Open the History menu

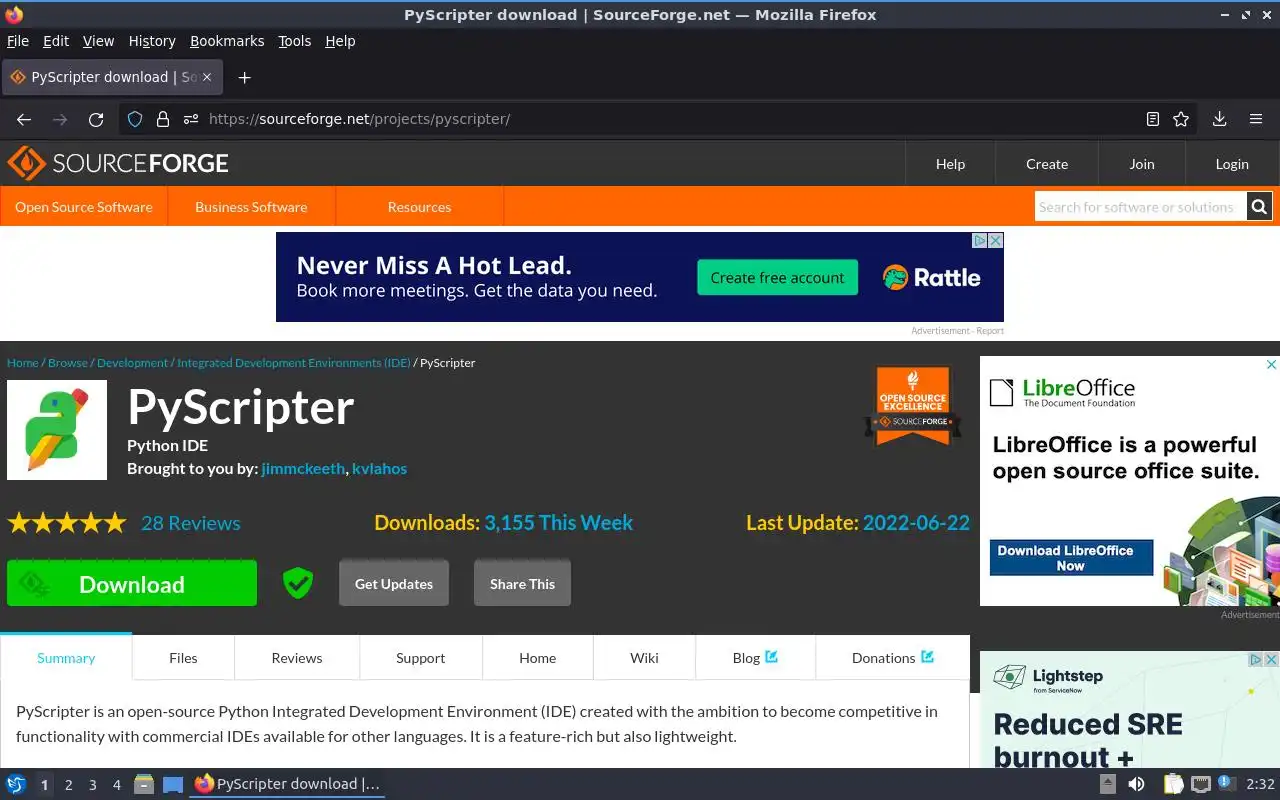(x=152, y=41)
